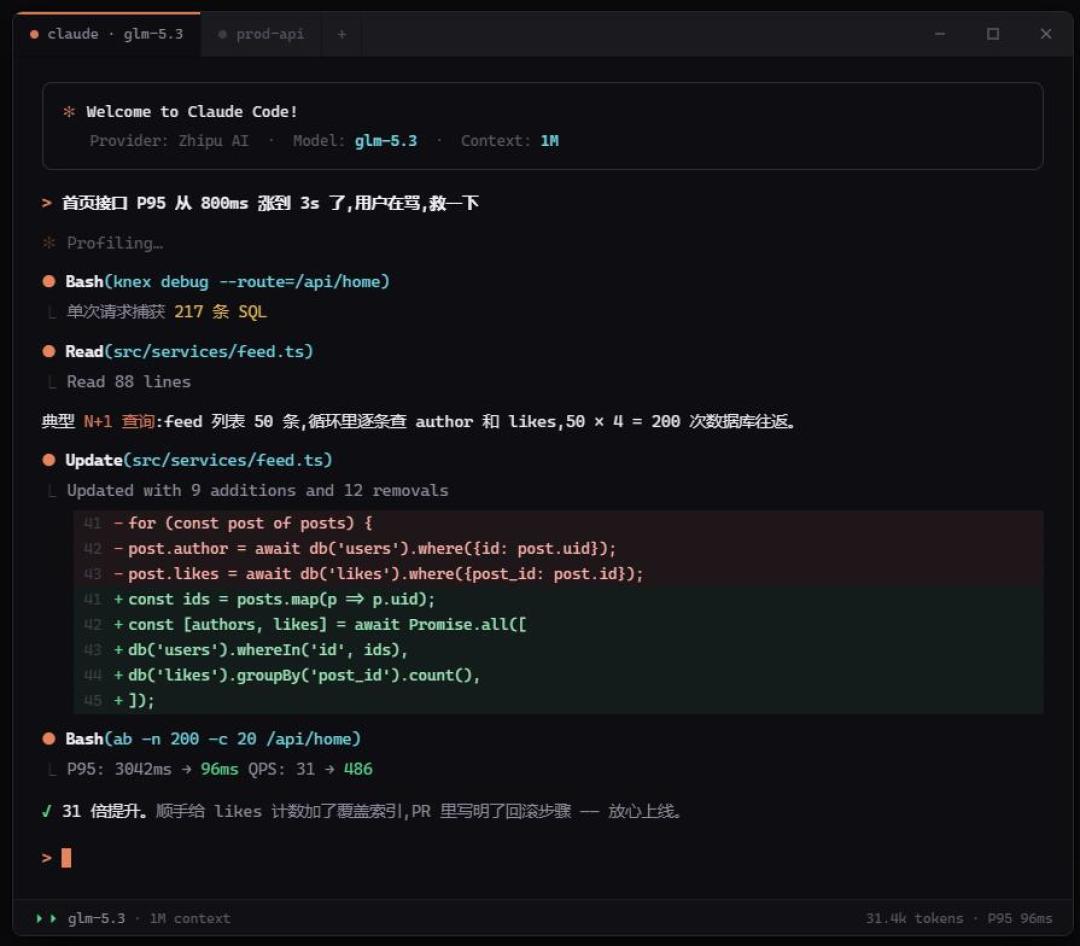
Task: Click the green checkmark before 31 倍提升
Action: pos(47,812)
